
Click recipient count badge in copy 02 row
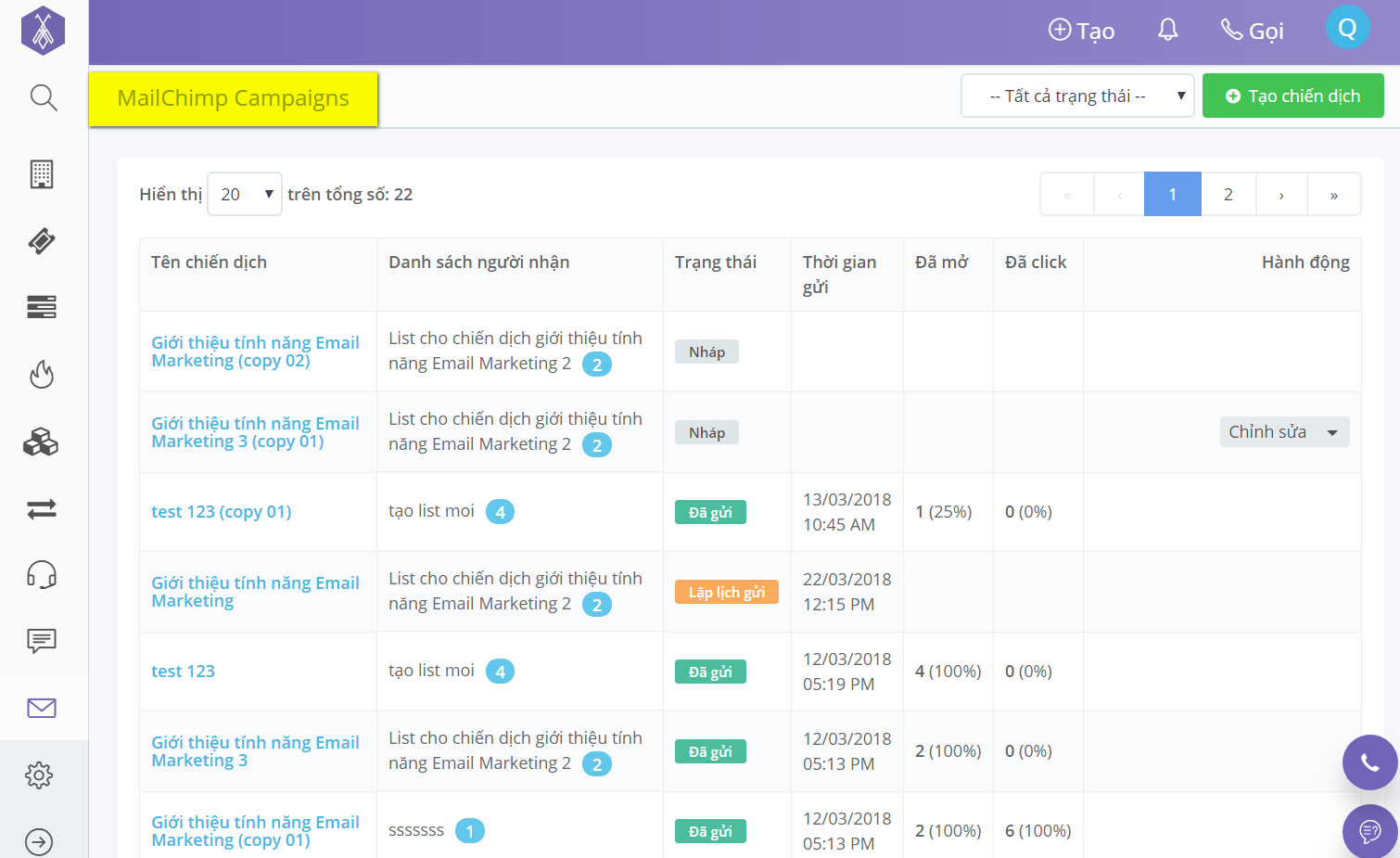coord(597,365)
